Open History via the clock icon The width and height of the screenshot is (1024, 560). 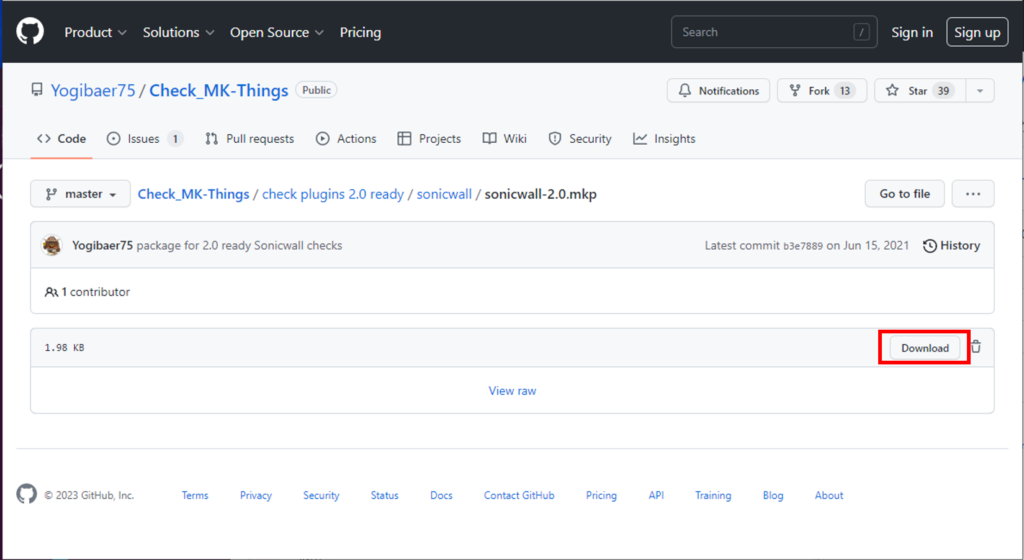tap(929, 246)
